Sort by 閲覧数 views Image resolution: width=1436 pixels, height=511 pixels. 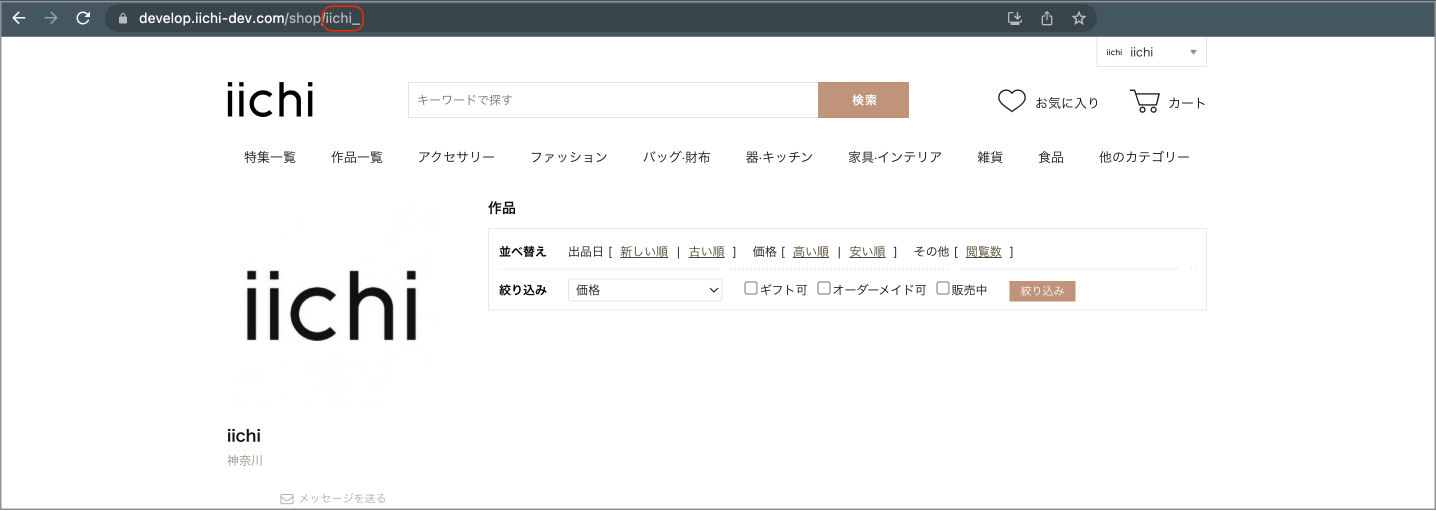coord(984,252)
